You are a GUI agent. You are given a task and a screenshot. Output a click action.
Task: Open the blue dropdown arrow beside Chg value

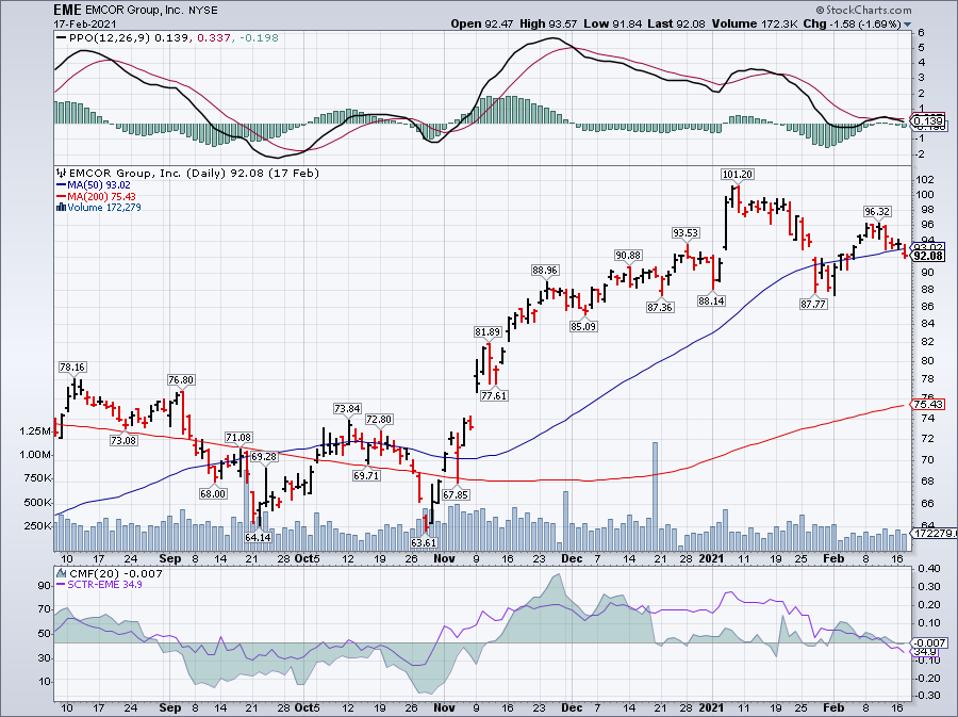[907, 24]
